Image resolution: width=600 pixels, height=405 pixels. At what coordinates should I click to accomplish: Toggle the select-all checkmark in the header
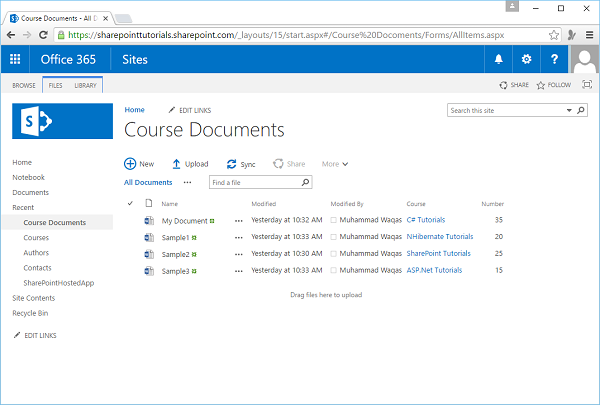pos(130,203)
